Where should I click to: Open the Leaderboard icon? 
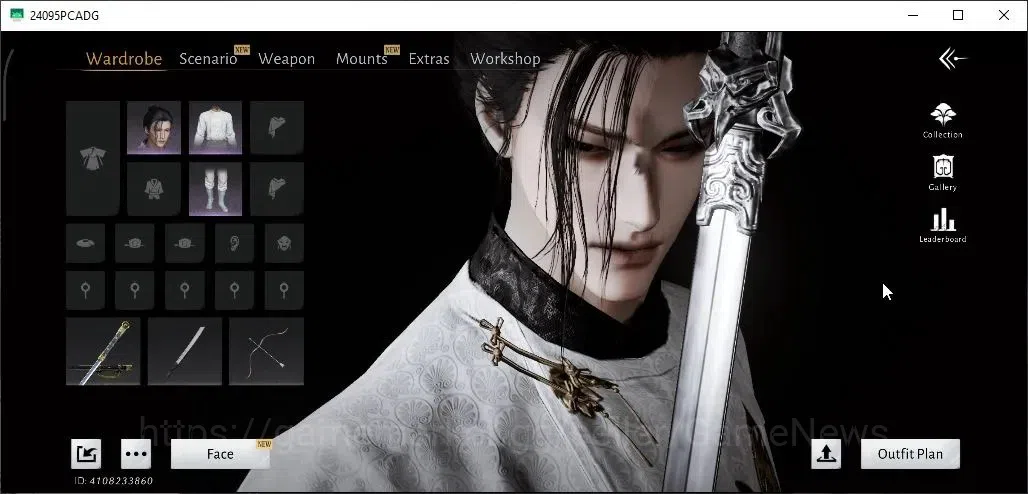pos(943,225)
